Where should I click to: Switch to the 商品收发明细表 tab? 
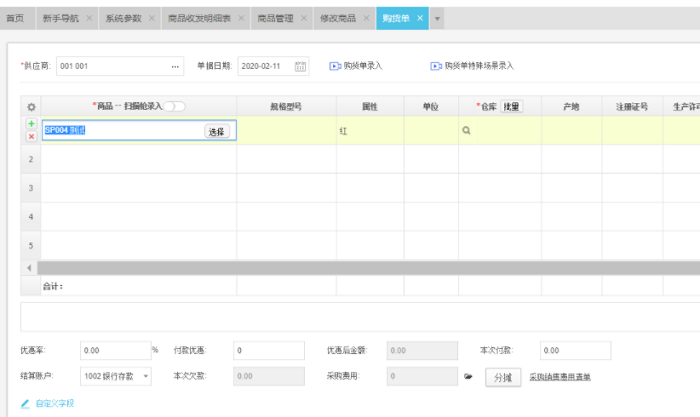tap(199, 18)
